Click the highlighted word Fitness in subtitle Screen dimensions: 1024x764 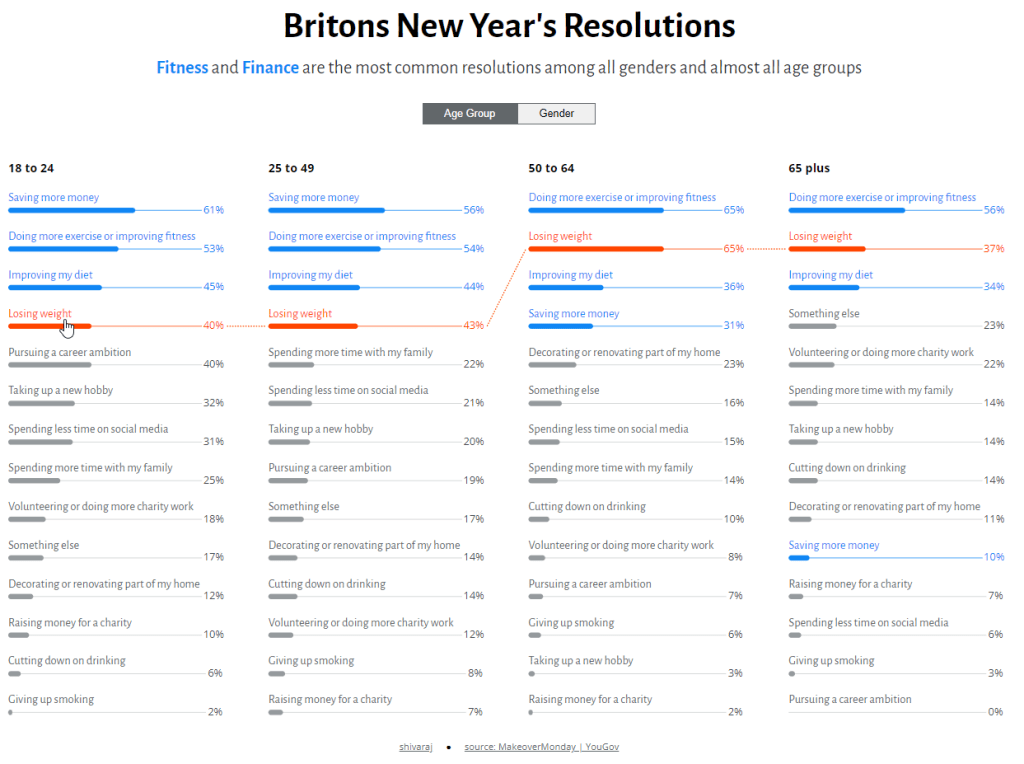click(182, 68)
